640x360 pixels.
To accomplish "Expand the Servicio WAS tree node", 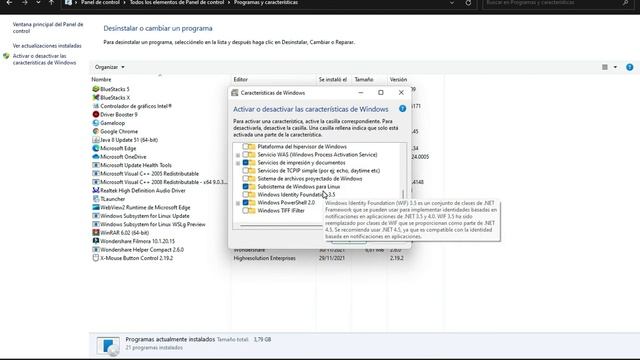I will tap(238, 155).
